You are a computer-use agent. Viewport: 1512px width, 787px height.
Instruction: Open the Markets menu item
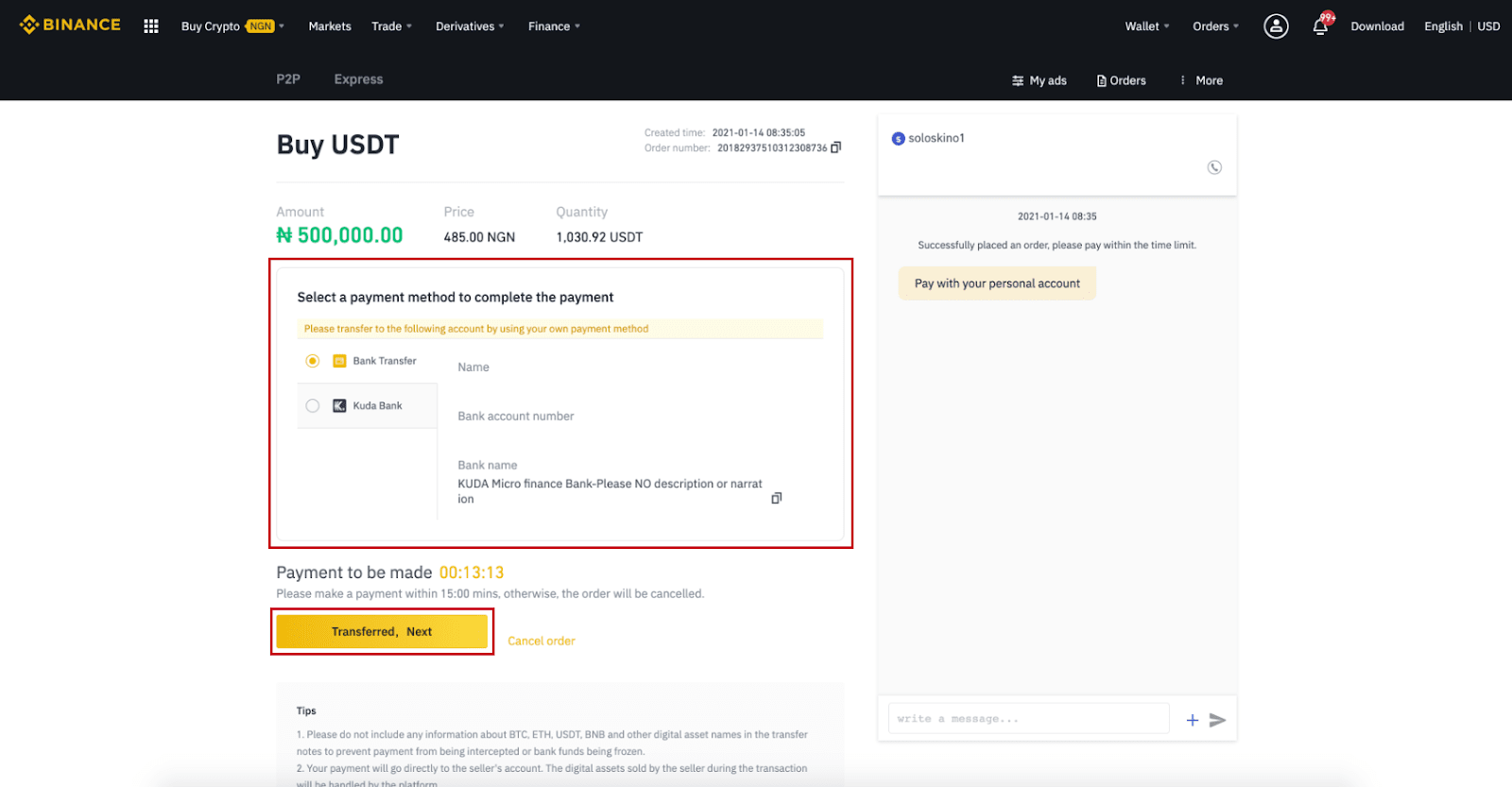(x=330, y=26)
